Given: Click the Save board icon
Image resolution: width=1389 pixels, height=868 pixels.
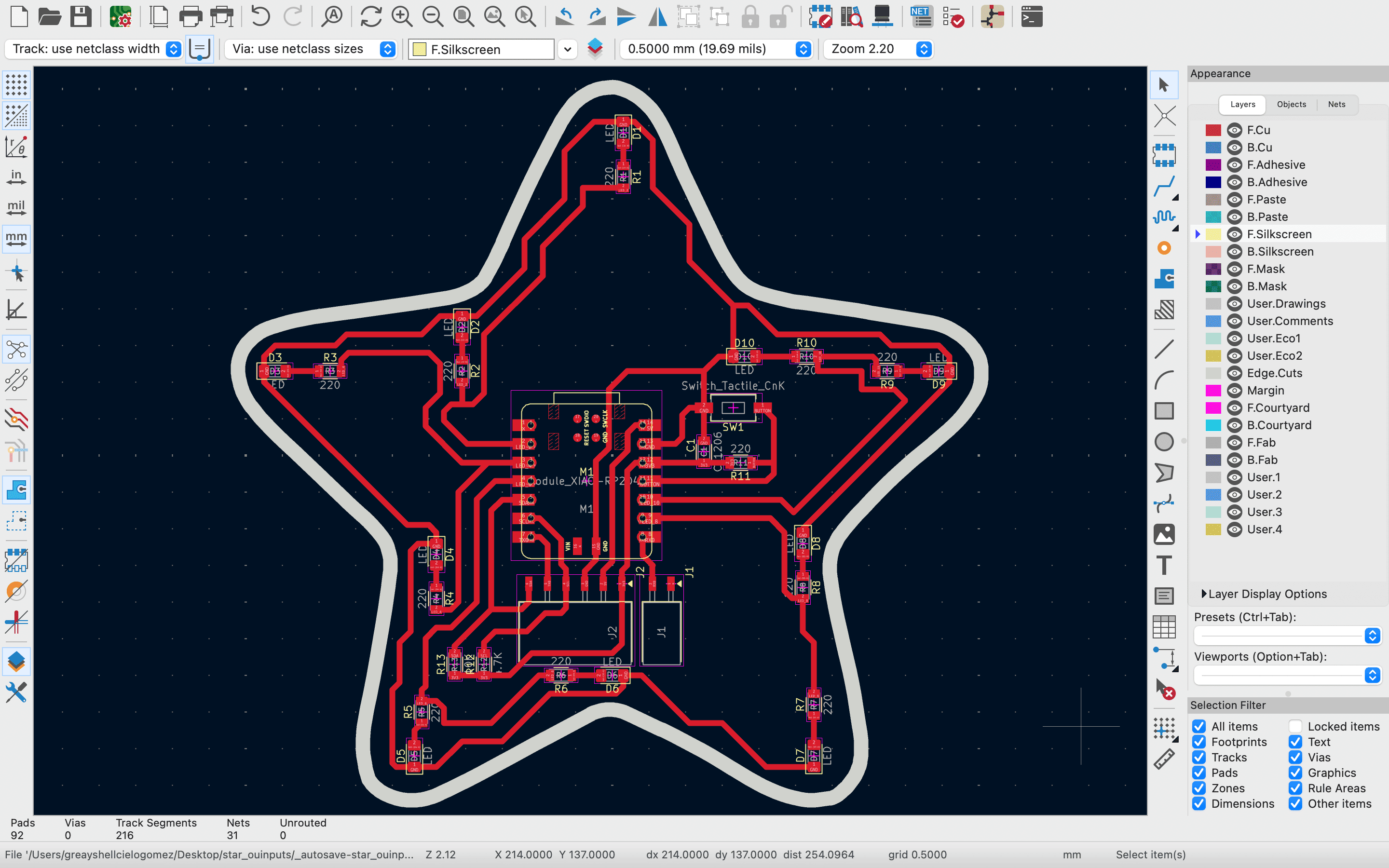Looking at the screenshot, I should click(x=81, y=17).
